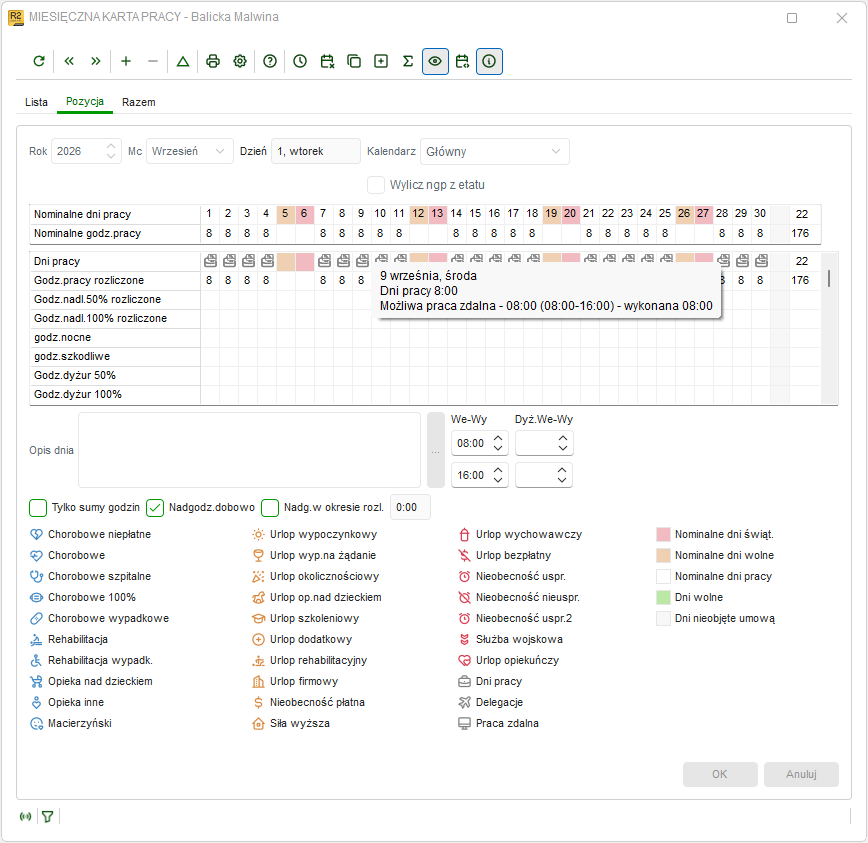Refresh the monthly work card
This screenshot has height=843, width=868.
[39, 61]
